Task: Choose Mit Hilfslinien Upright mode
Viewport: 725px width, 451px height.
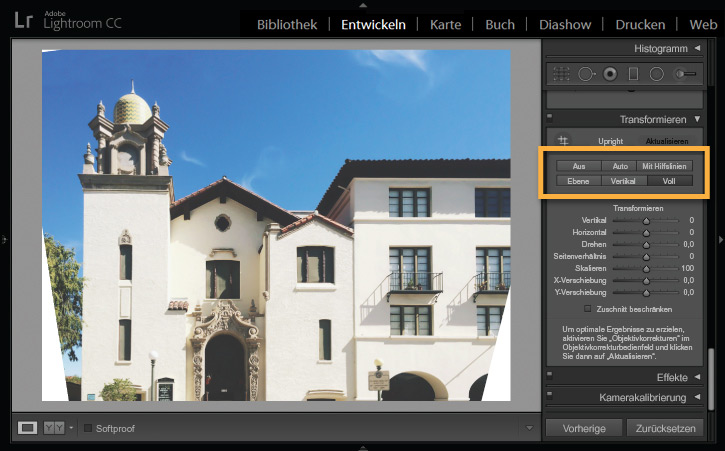Action: click(664, 166)
